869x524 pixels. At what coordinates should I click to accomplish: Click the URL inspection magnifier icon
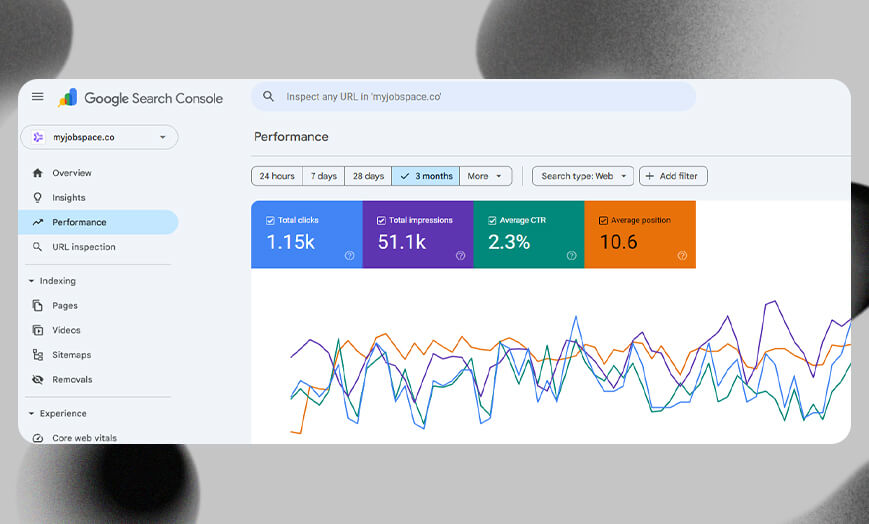pos(38,247)
